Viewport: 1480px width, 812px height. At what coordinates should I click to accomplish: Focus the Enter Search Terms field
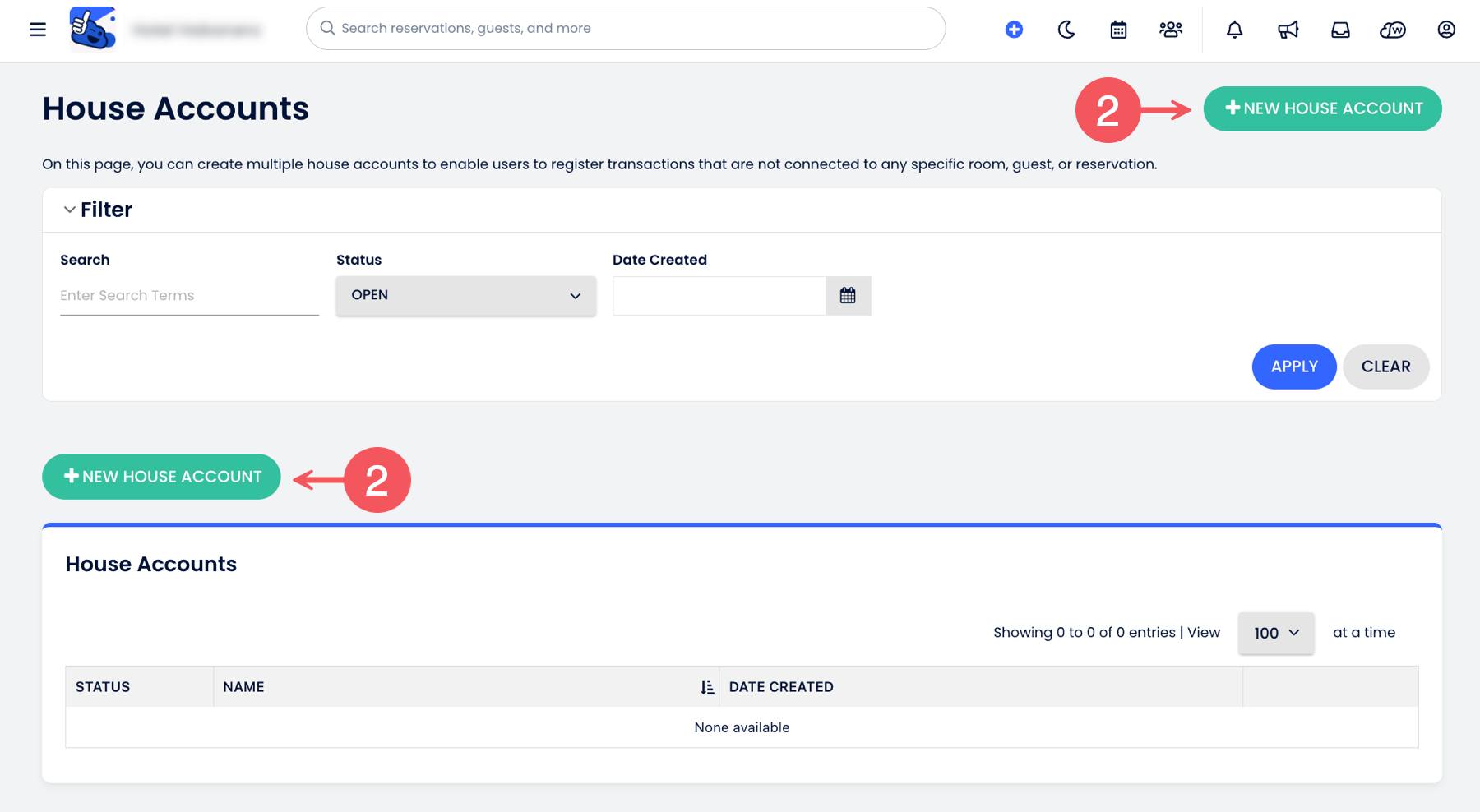[189, 296]
